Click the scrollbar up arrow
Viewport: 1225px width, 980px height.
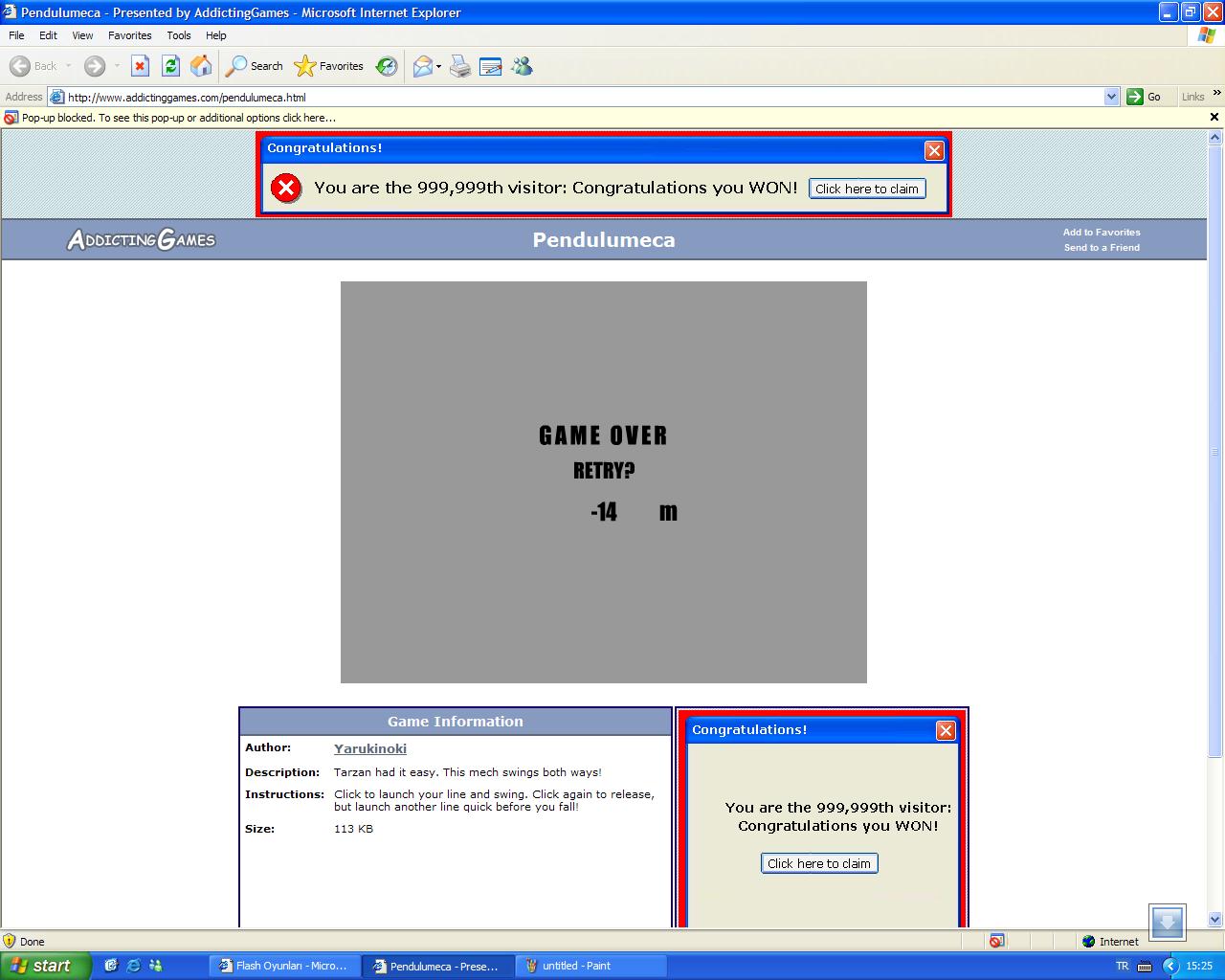(x=1215, y=138)
